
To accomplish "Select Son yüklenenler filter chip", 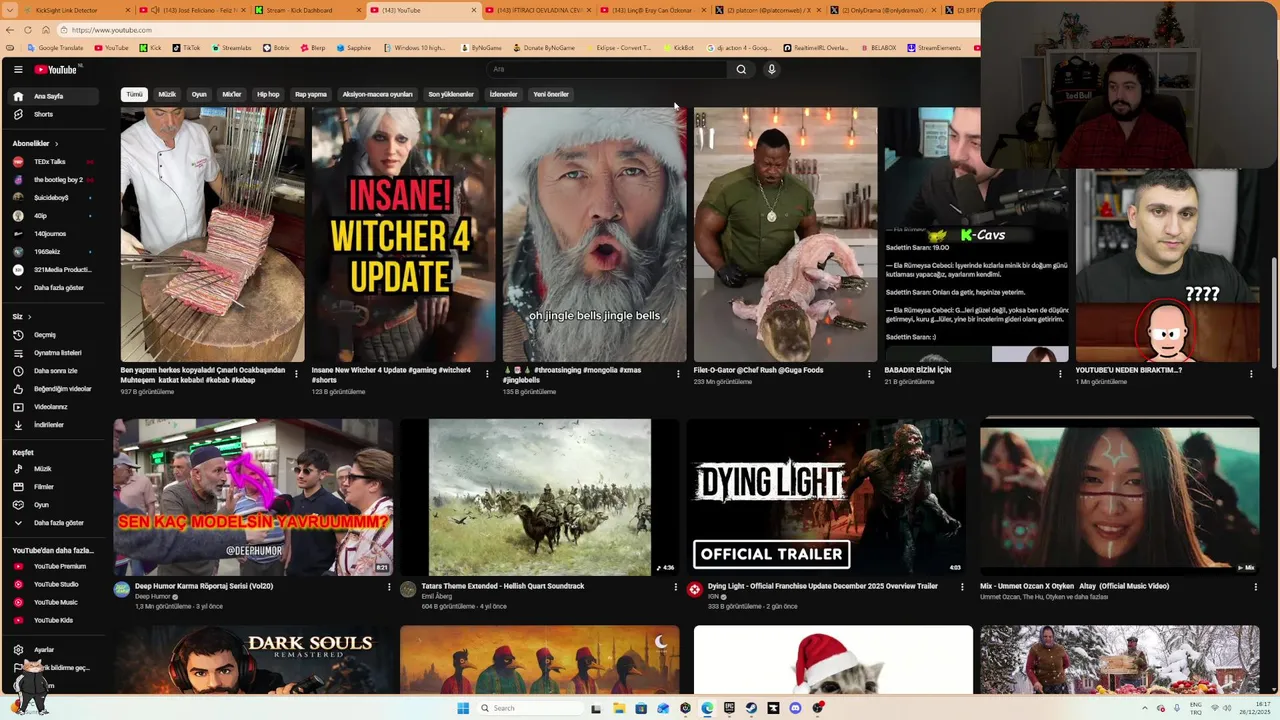I will (451, 94).
